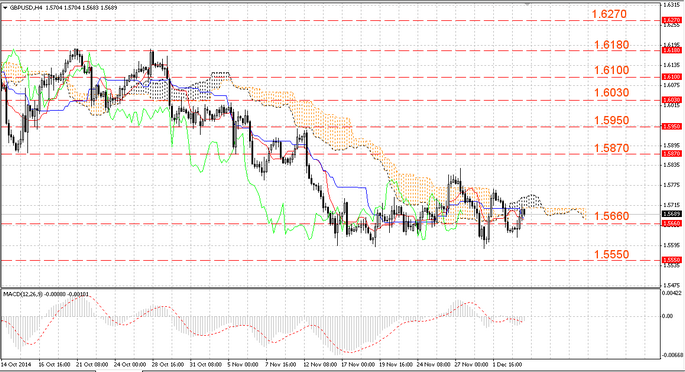Click the orange 1.6030 level label

pos(612,93)
